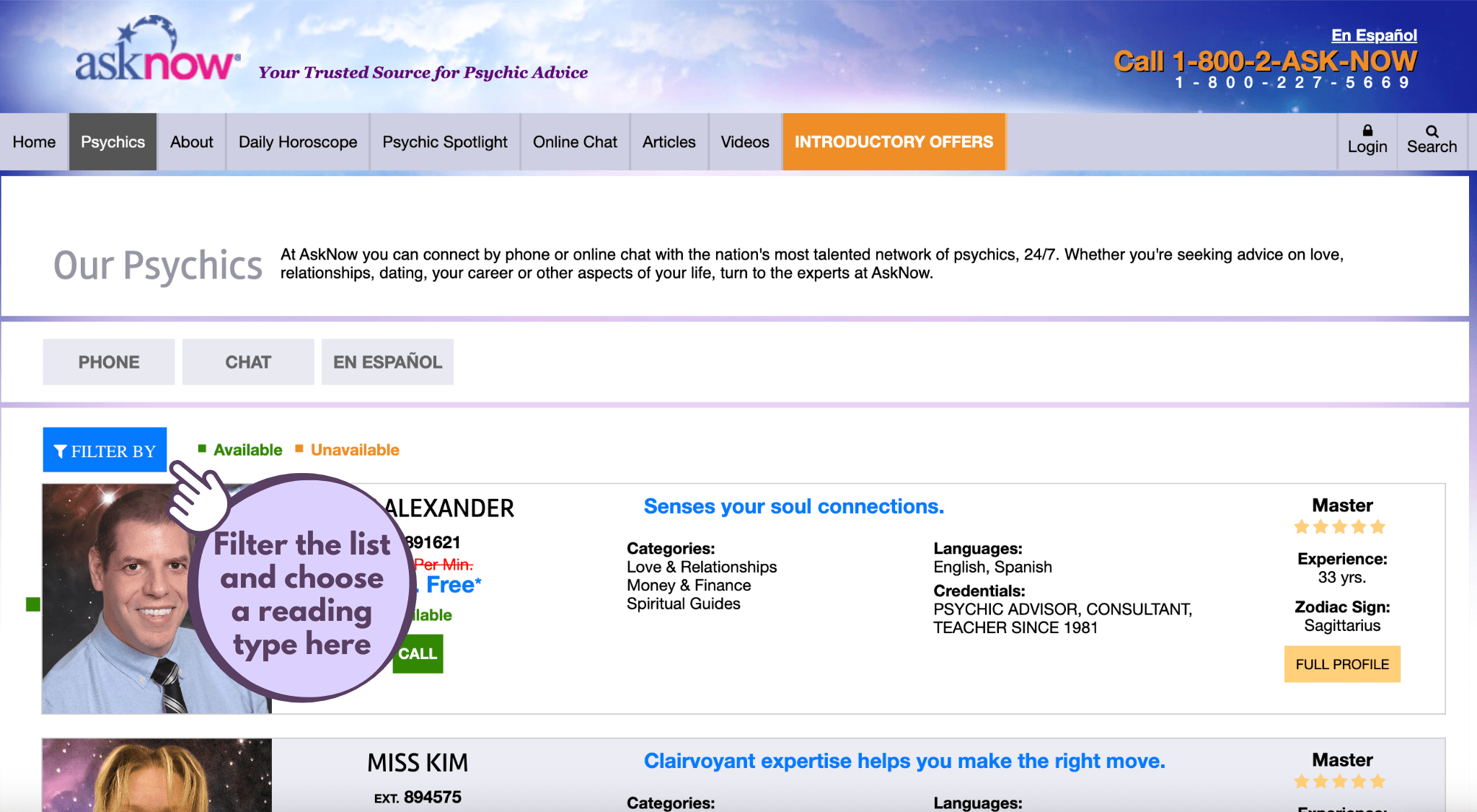The width and height of the screenshot is (1477, 812).
Task: Select the PHONE tab
Action: (109, 362)
